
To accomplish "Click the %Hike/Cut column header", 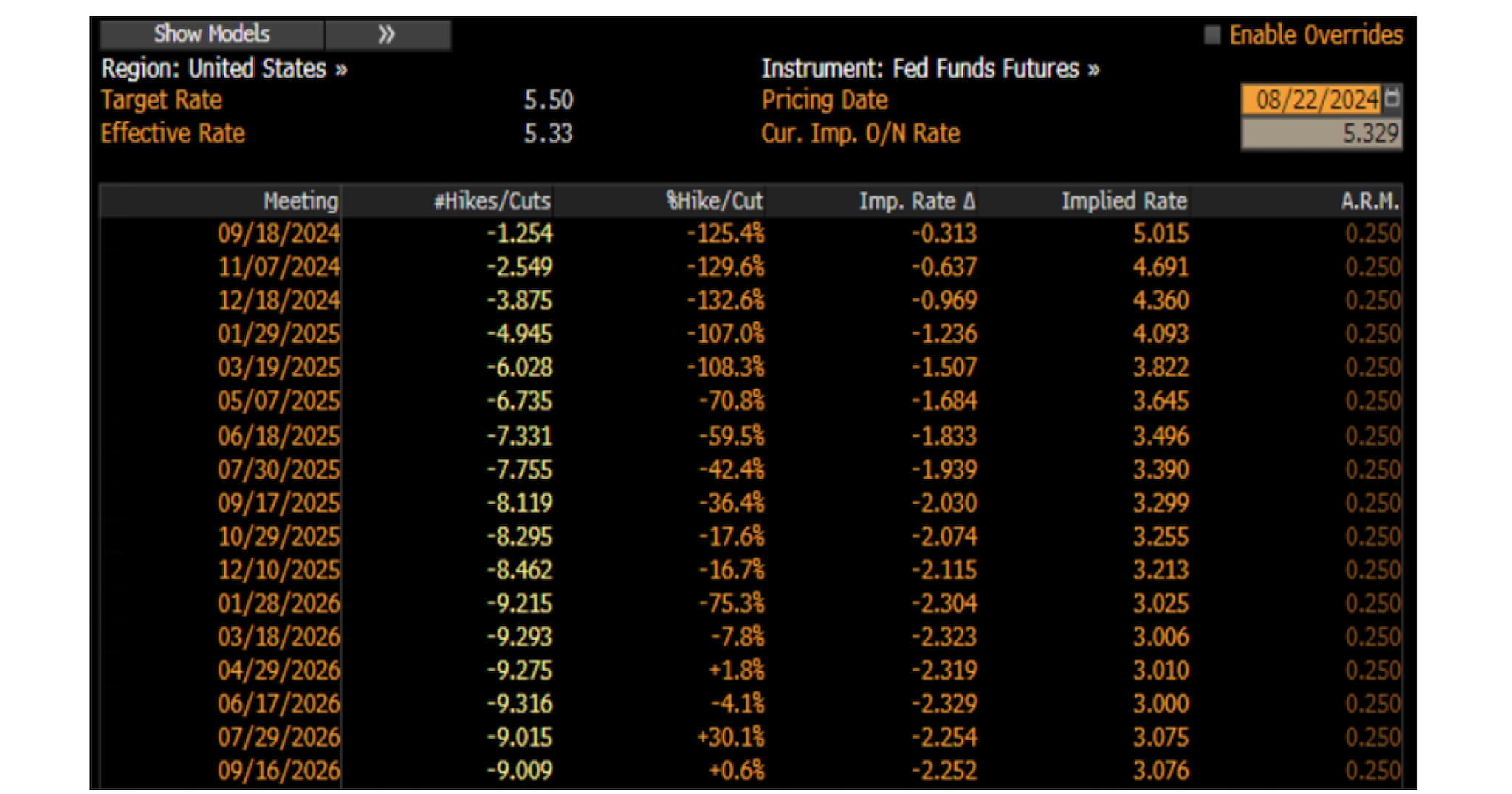I will 713,201.
